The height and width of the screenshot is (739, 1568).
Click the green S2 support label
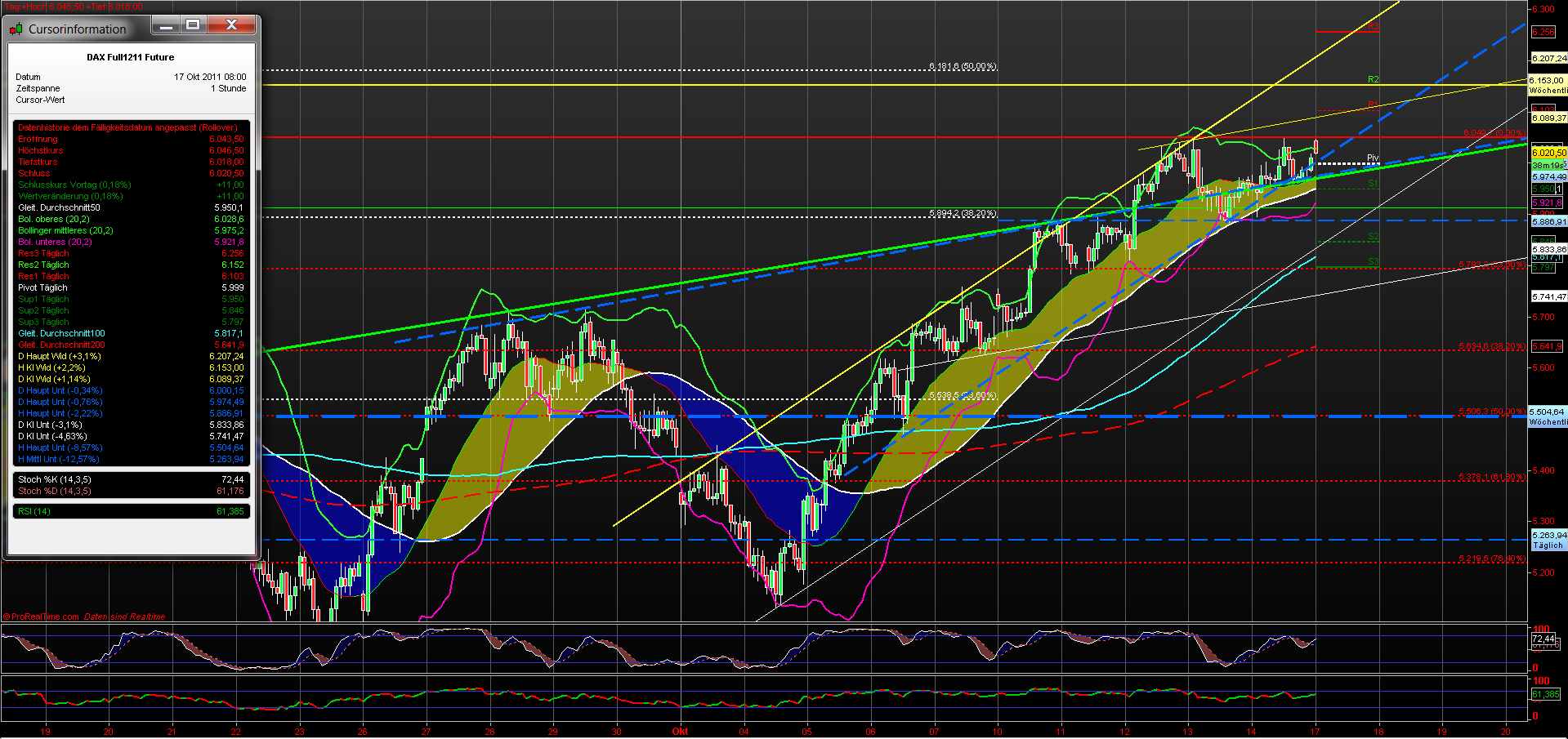tap(1373, 237)
